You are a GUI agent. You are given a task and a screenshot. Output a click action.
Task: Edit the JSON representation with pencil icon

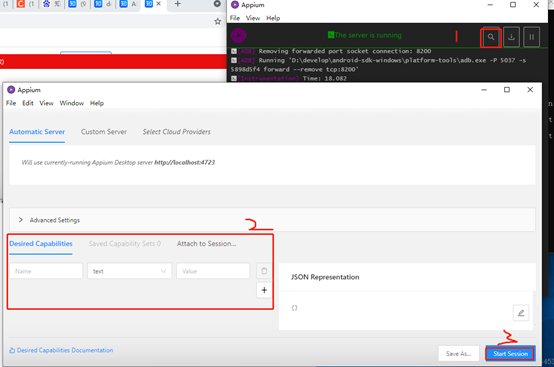(521, 313)
